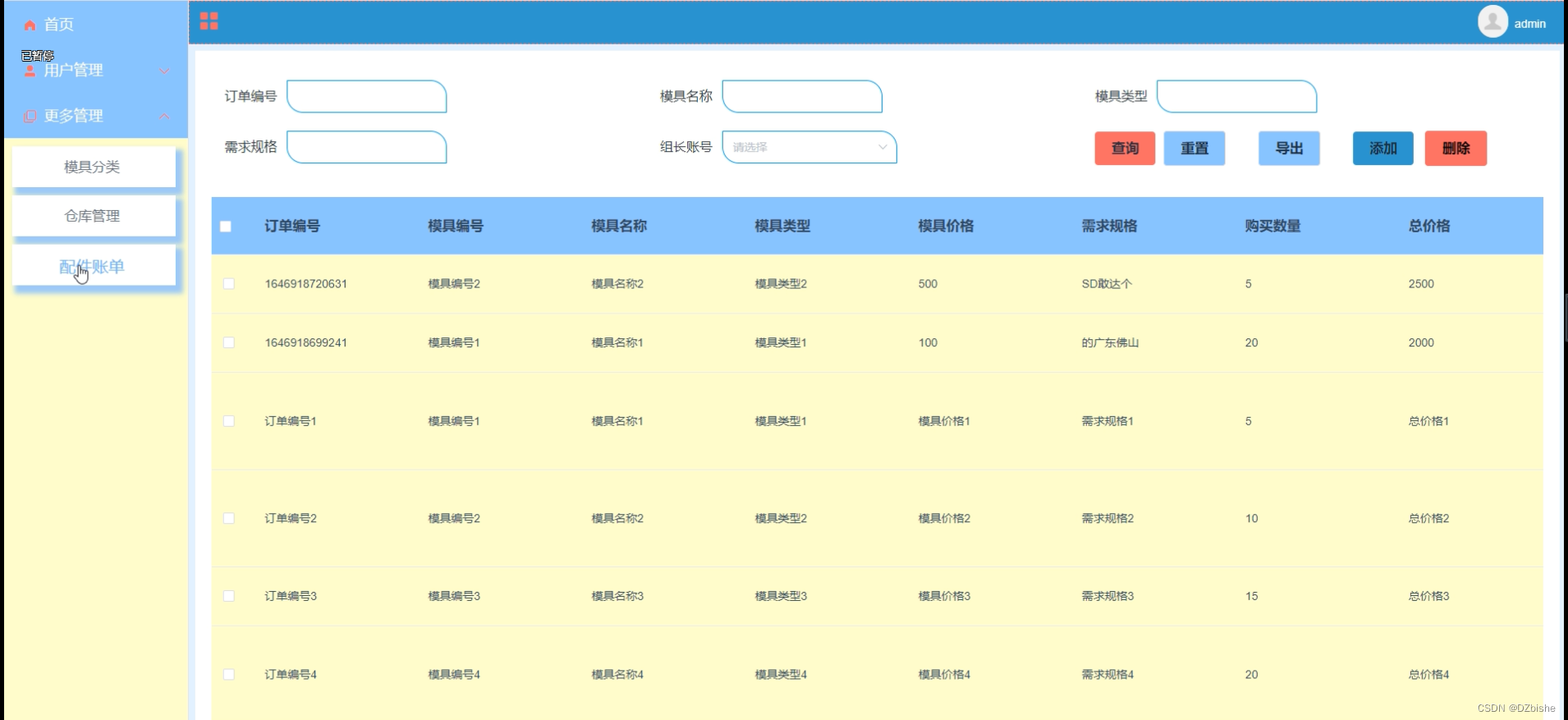Click the SD敢达个 specification cell

coord(1107,283)
